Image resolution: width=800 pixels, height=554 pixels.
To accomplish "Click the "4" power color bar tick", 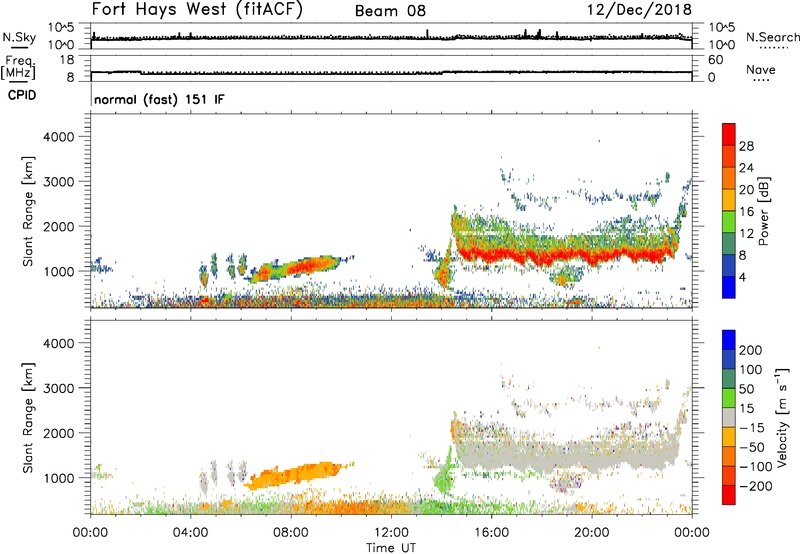I will pos(742,277).
